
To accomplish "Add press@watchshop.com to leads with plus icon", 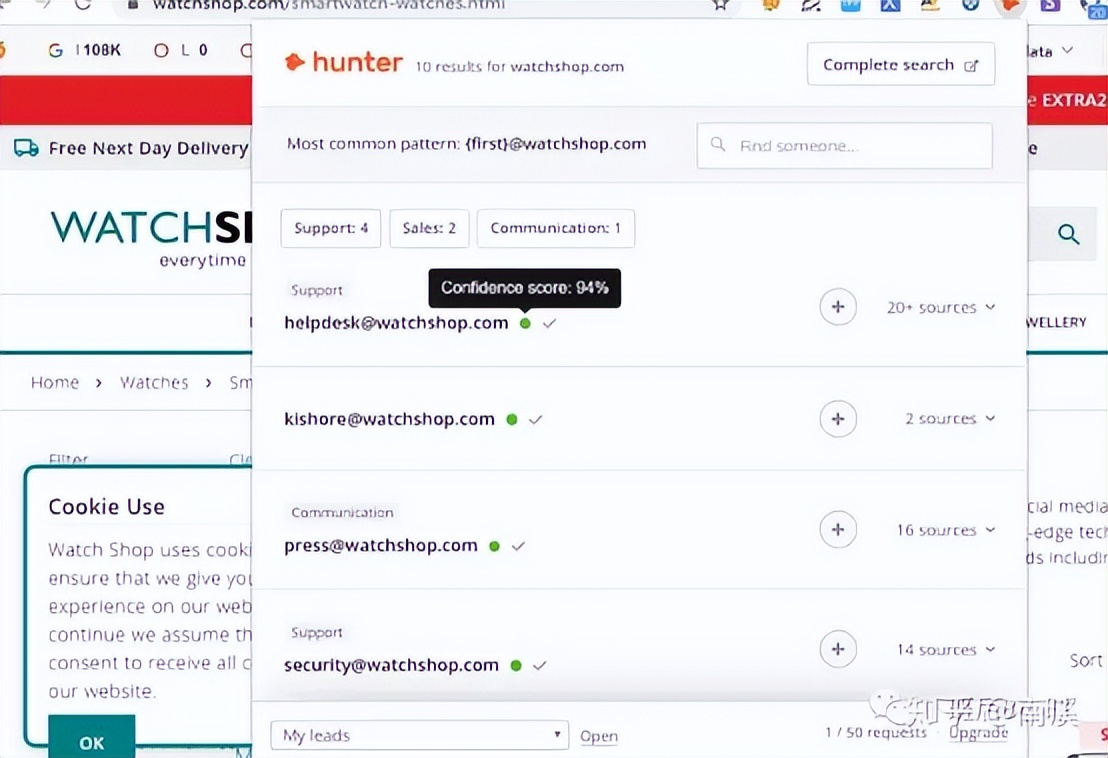I will (838, 530).
